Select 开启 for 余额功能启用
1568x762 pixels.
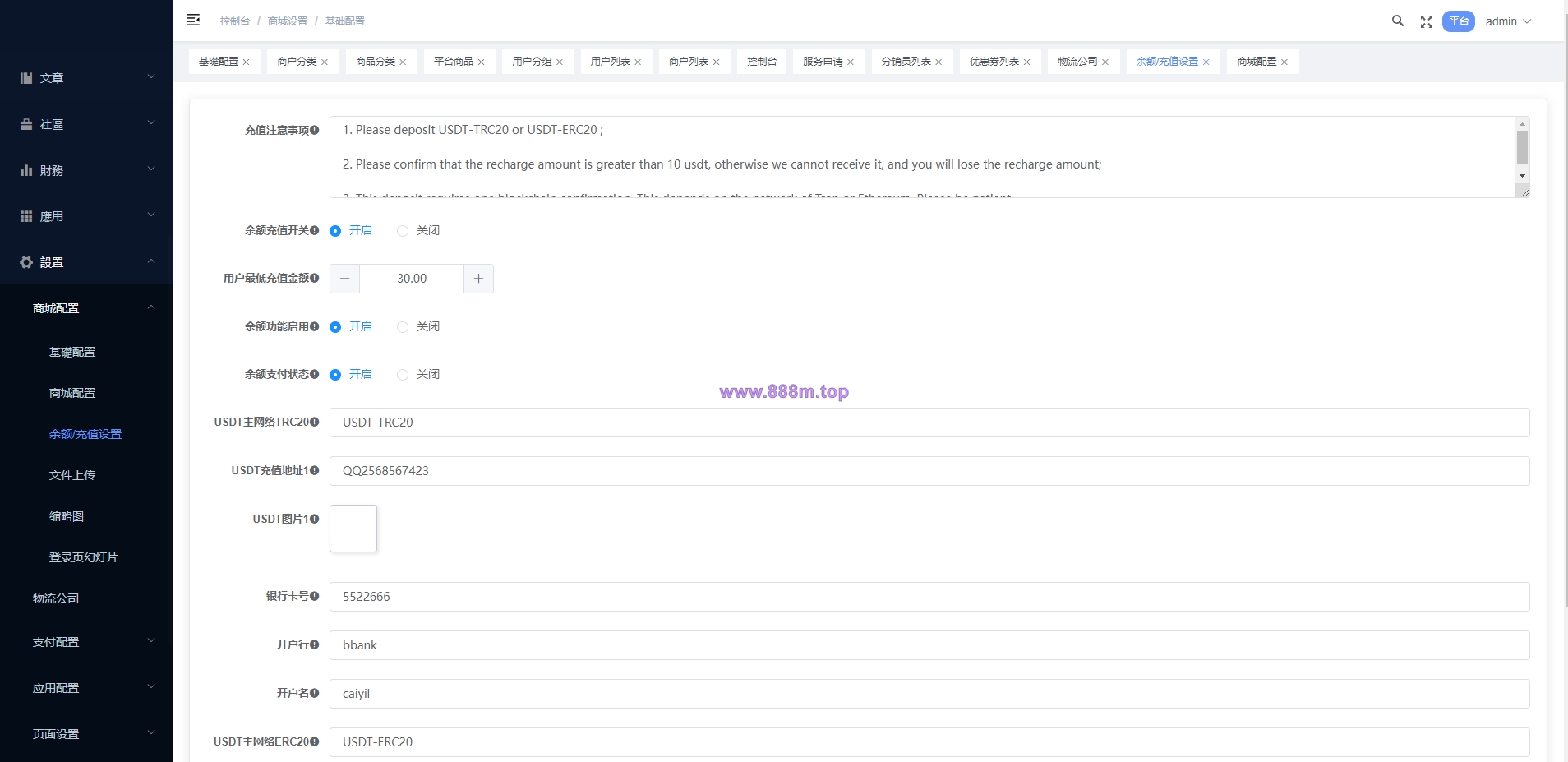tap(351, 327)
